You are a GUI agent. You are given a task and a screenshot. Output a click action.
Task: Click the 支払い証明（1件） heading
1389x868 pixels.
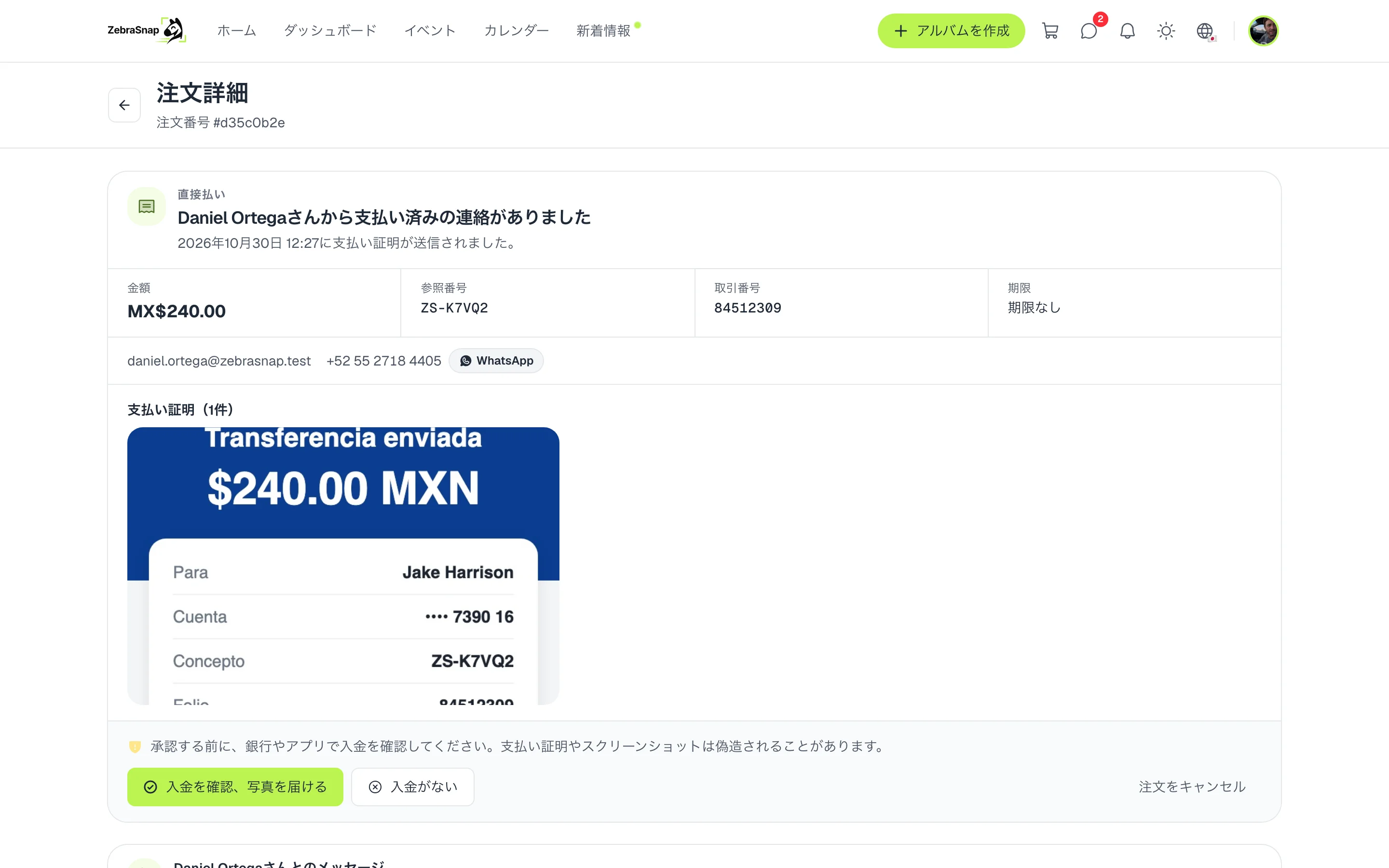(x=180, y=410)
